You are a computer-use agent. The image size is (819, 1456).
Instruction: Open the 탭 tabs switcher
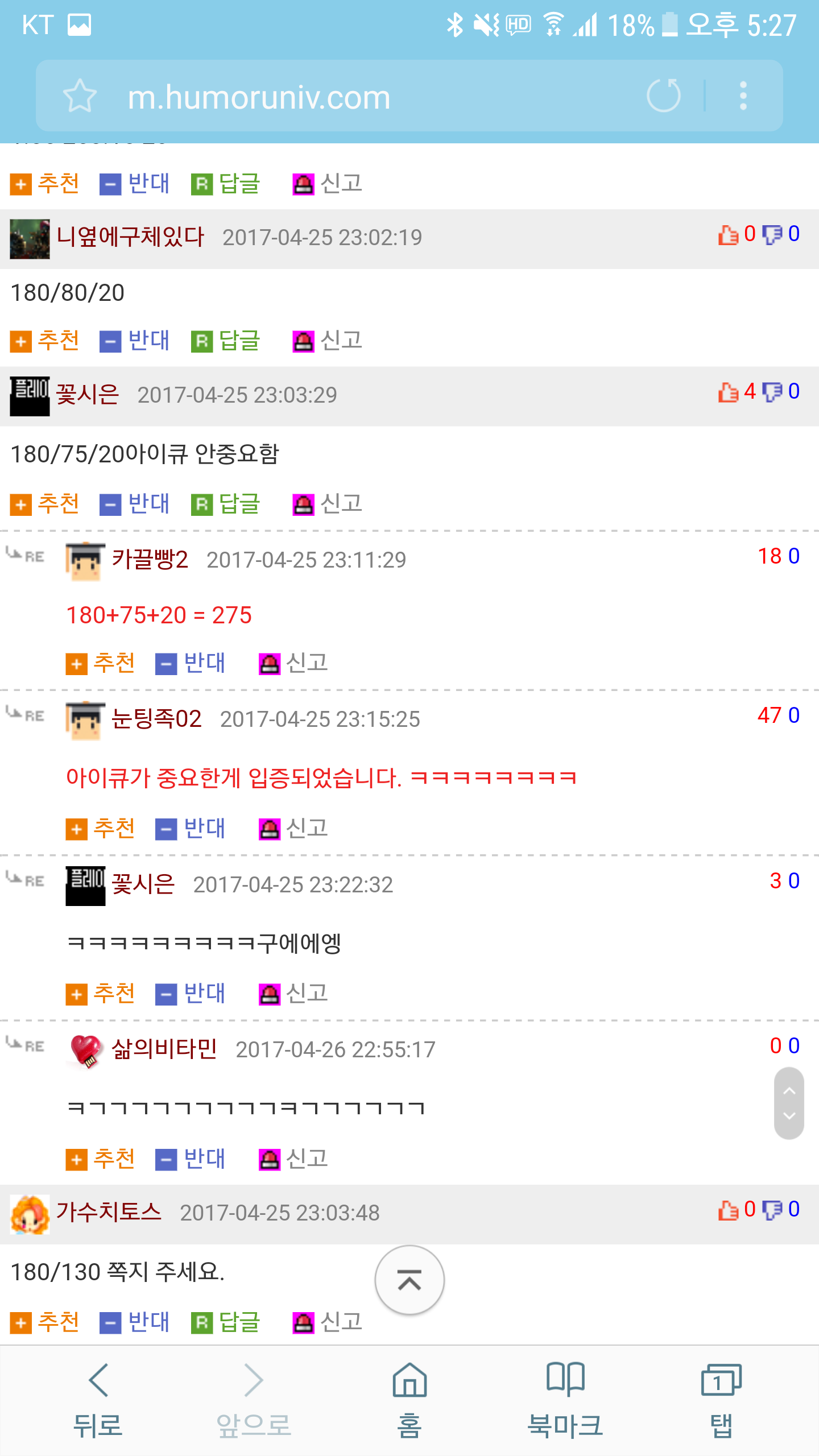[721, 1399]
